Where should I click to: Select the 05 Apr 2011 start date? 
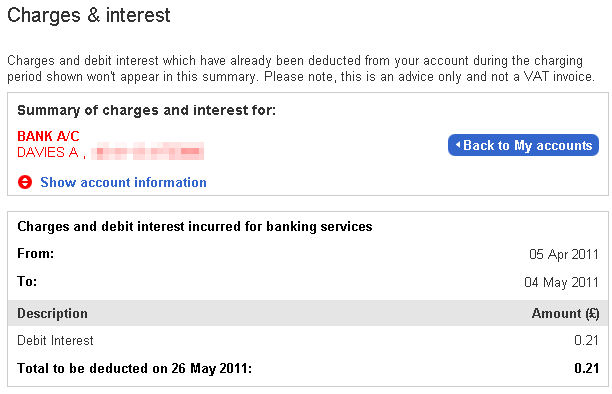point(564,254)
